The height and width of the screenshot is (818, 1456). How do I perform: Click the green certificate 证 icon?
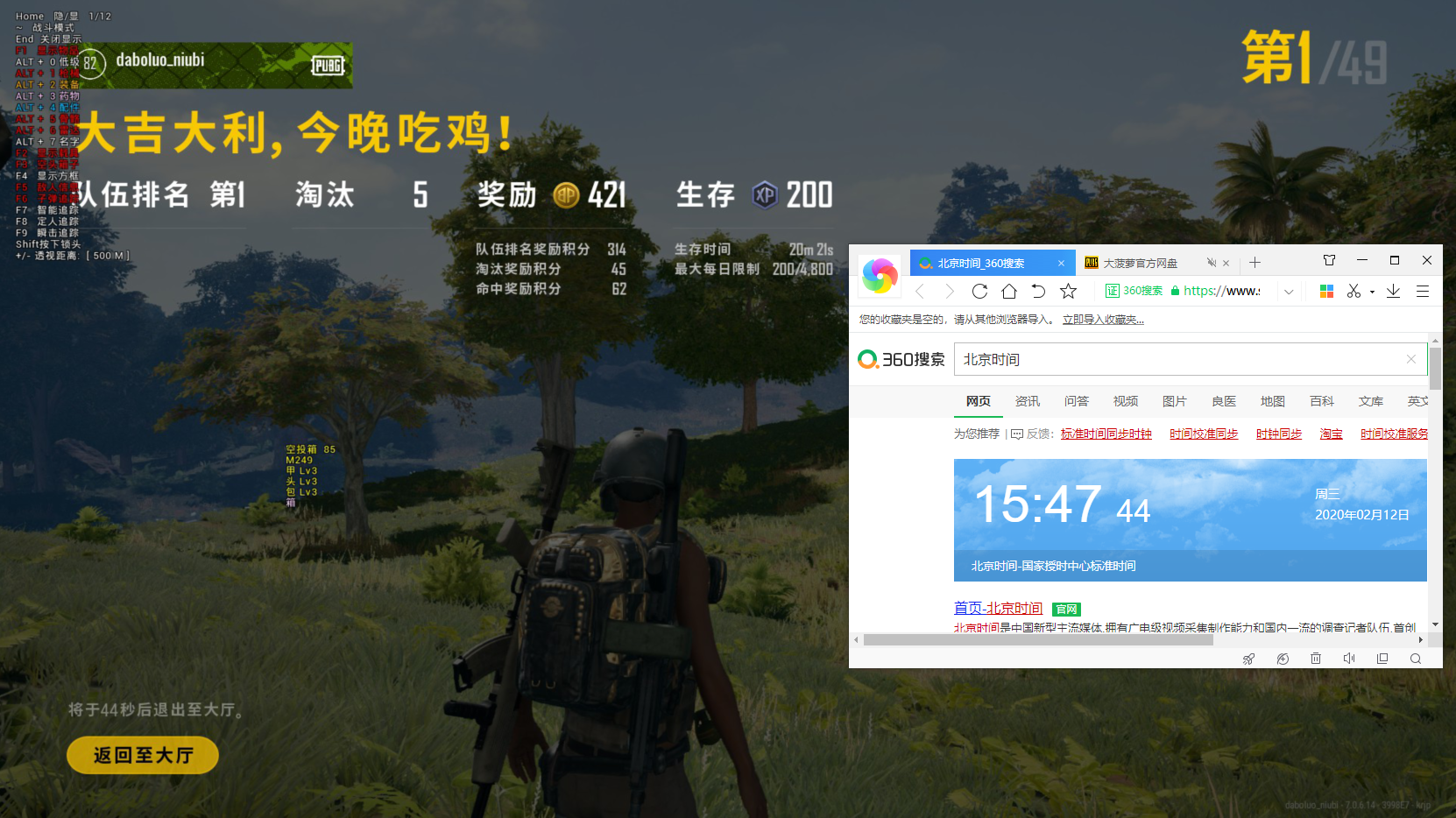tap(1112, 291)
